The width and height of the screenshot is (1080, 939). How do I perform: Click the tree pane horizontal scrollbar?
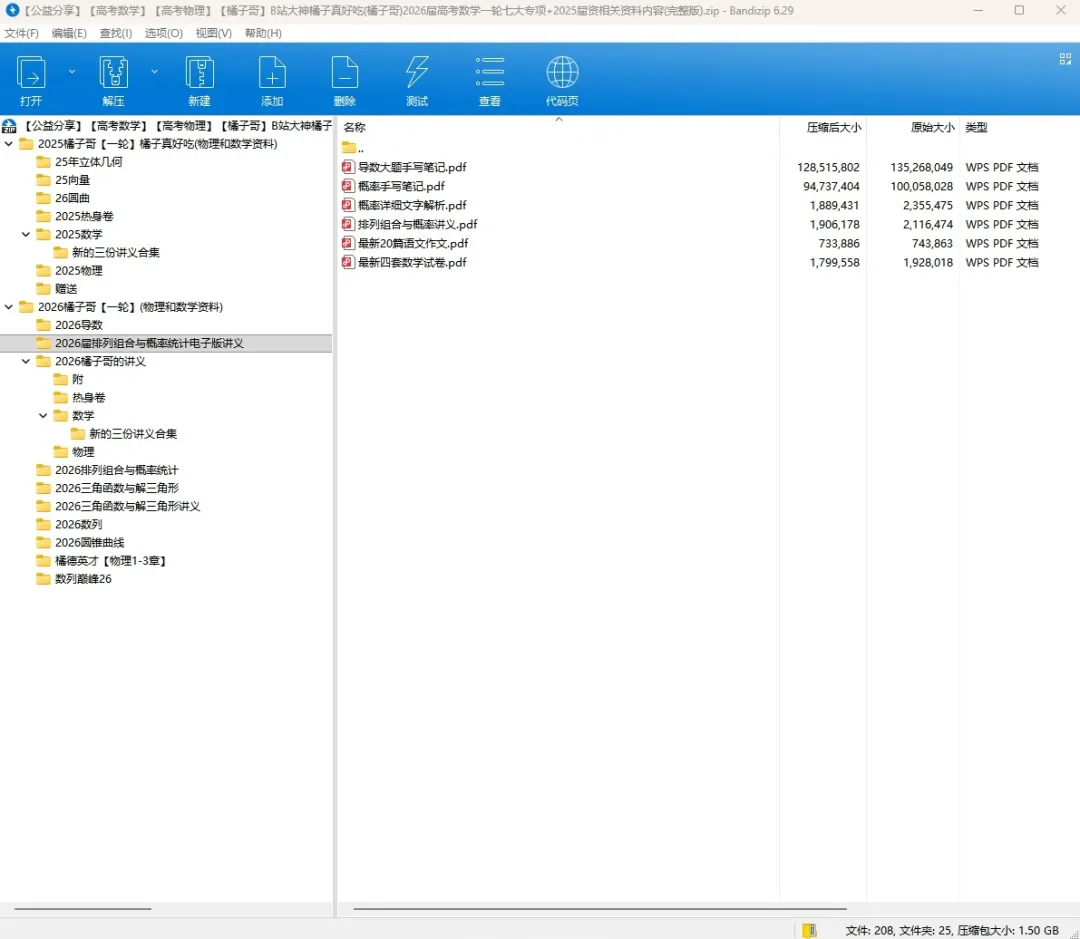pos(83,909)
